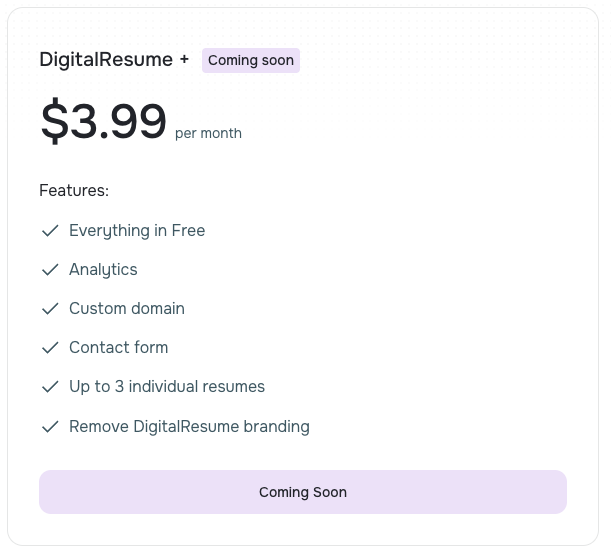Click the Coming soon badge near title
611x554 pixels.
point(251,60)
